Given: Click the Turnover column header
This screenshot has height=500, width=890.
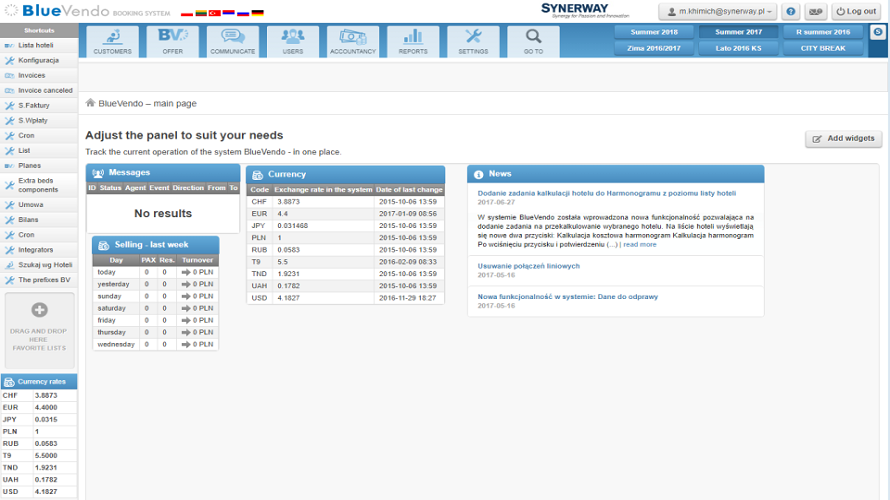Looking at the screenshot, I should pyautogui.click(x=198, y=260).
